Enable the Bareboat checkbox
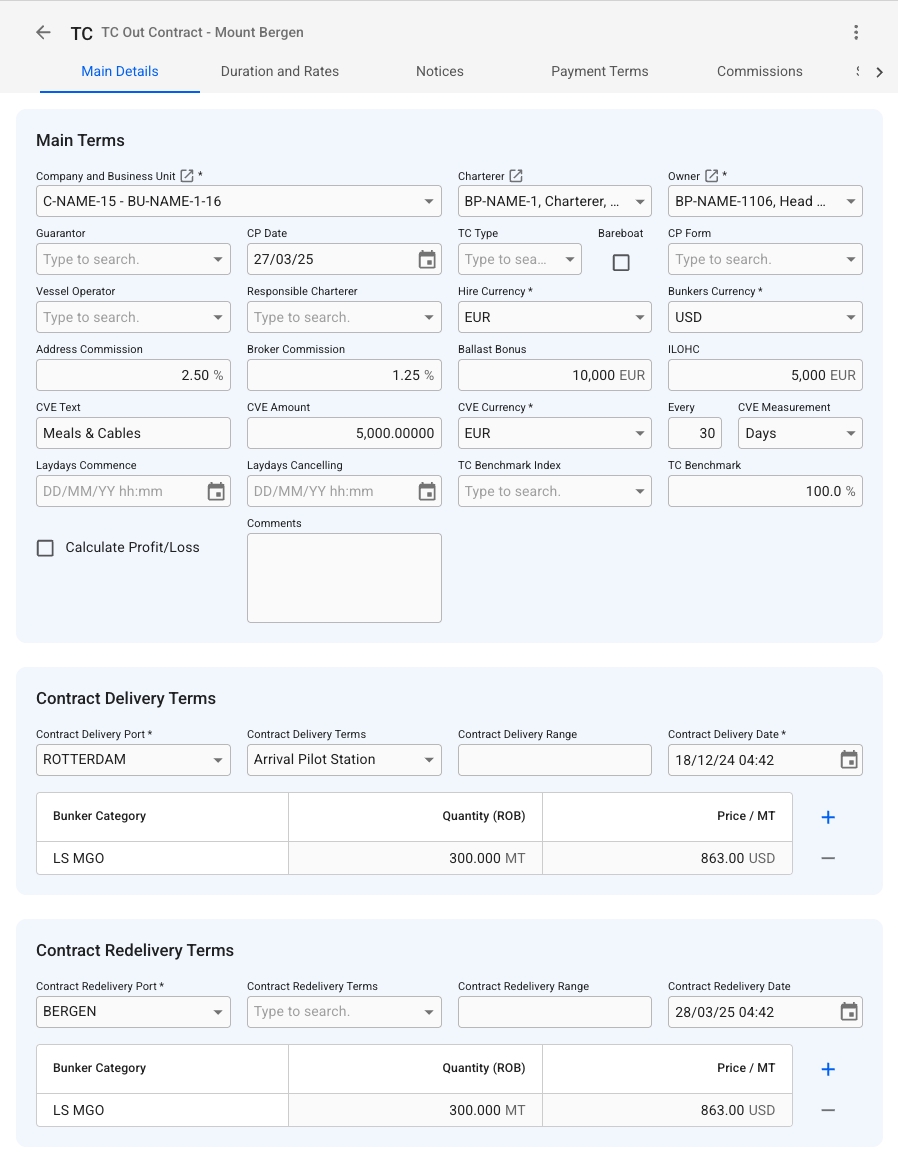This screenshot has width=898, height=1152. [621, 262]
